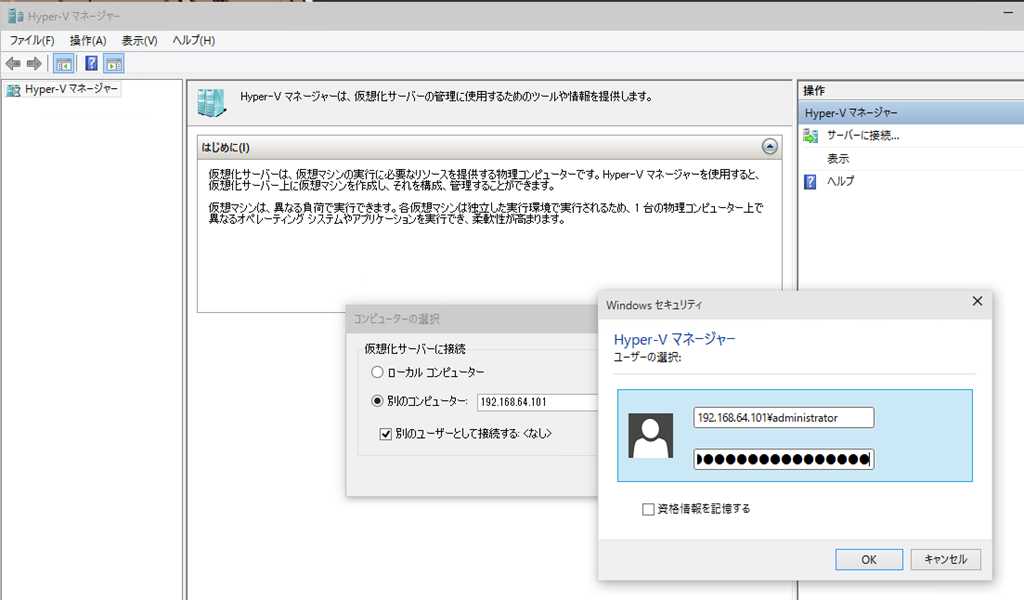Click サーバーに接続... in the Actions pane
Viewport: 1024px width, 600px height.
pos(863,136)
